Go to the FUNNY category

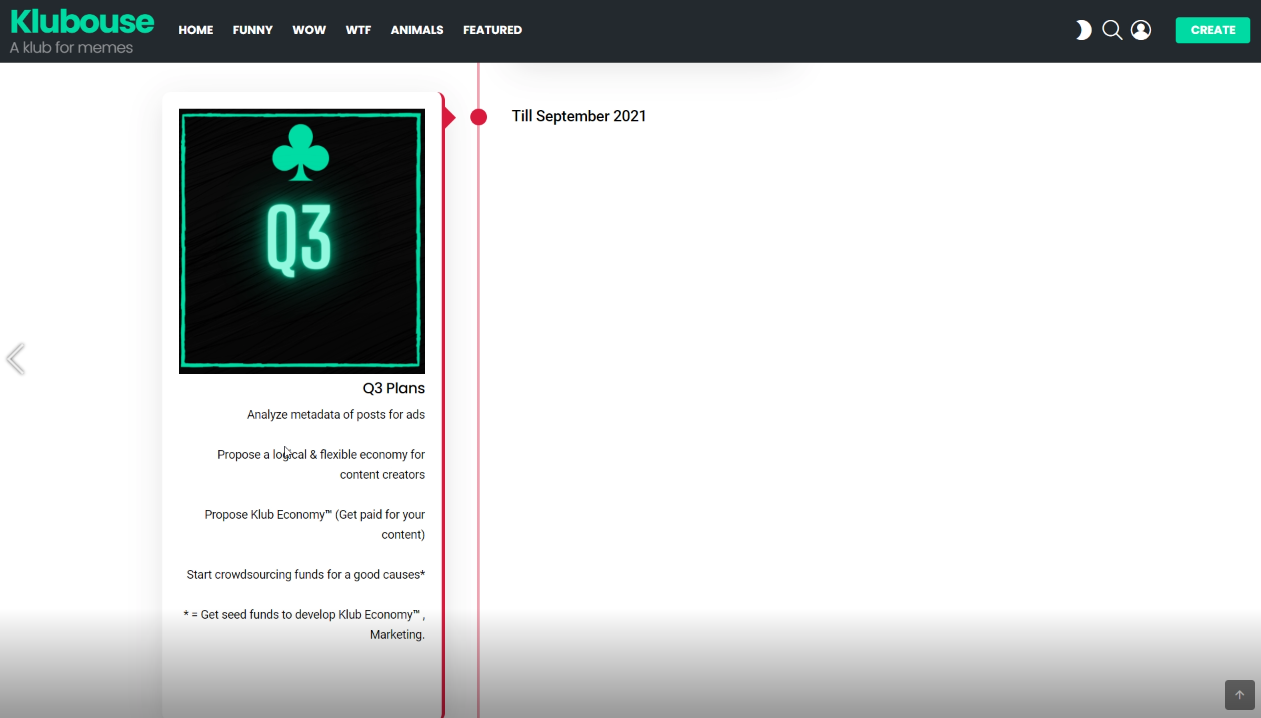(x=253, y=30)
